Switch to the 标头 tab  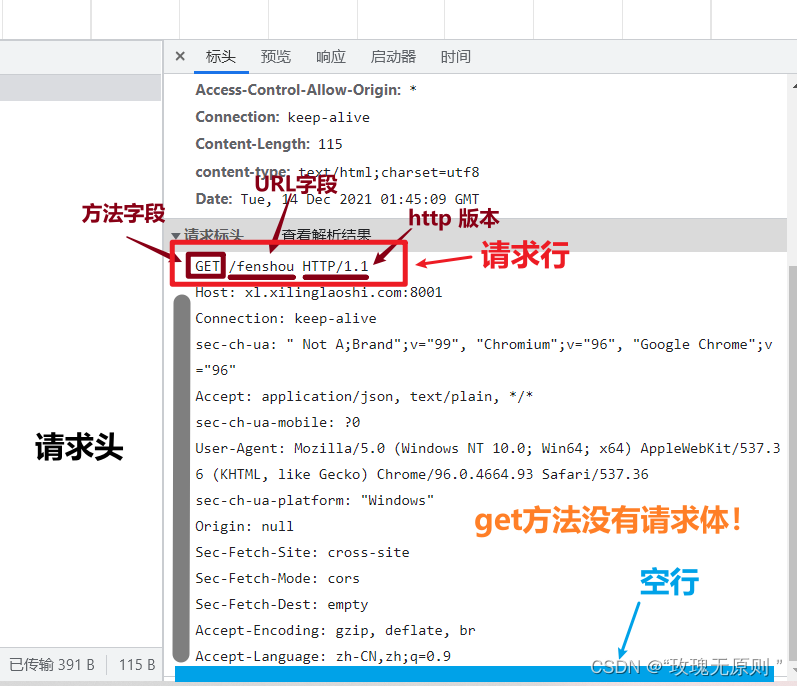[x=221, y=56]
